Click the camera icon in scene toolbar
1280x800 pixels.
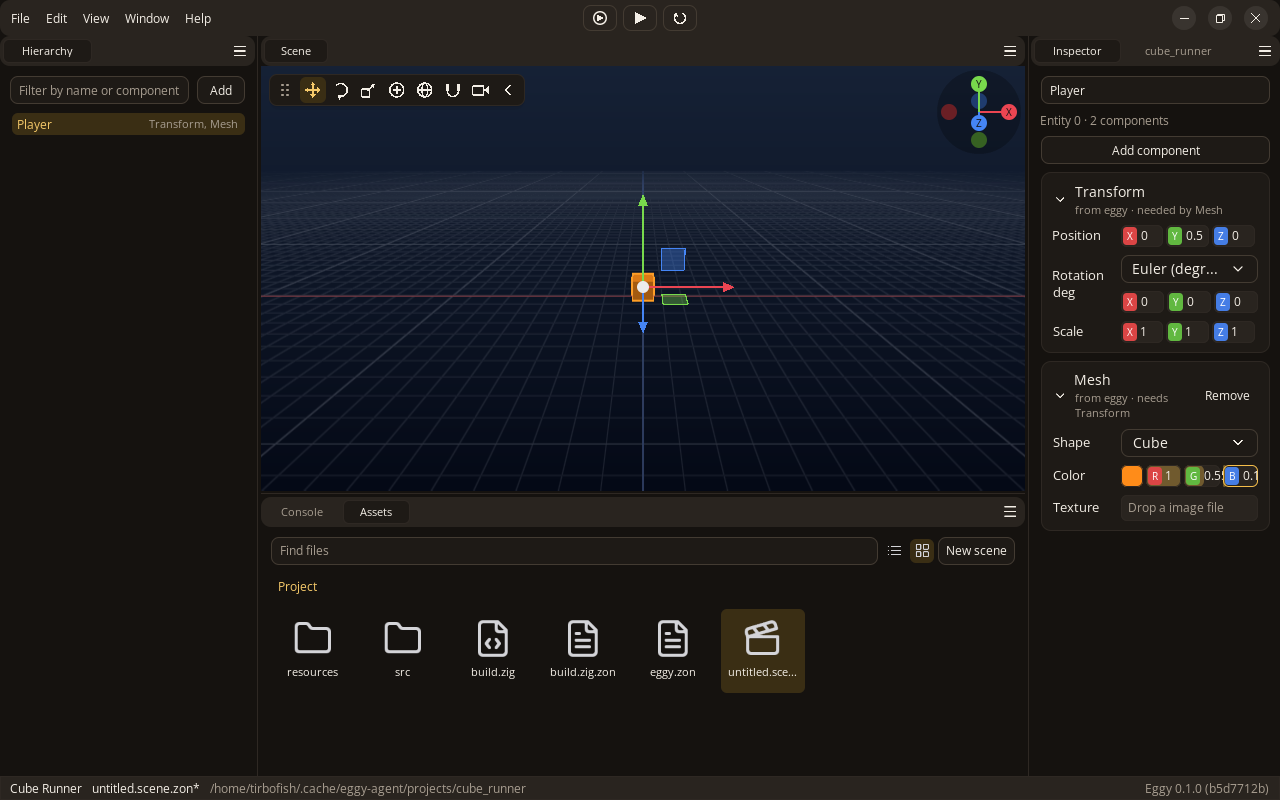[x=481, y=90]
